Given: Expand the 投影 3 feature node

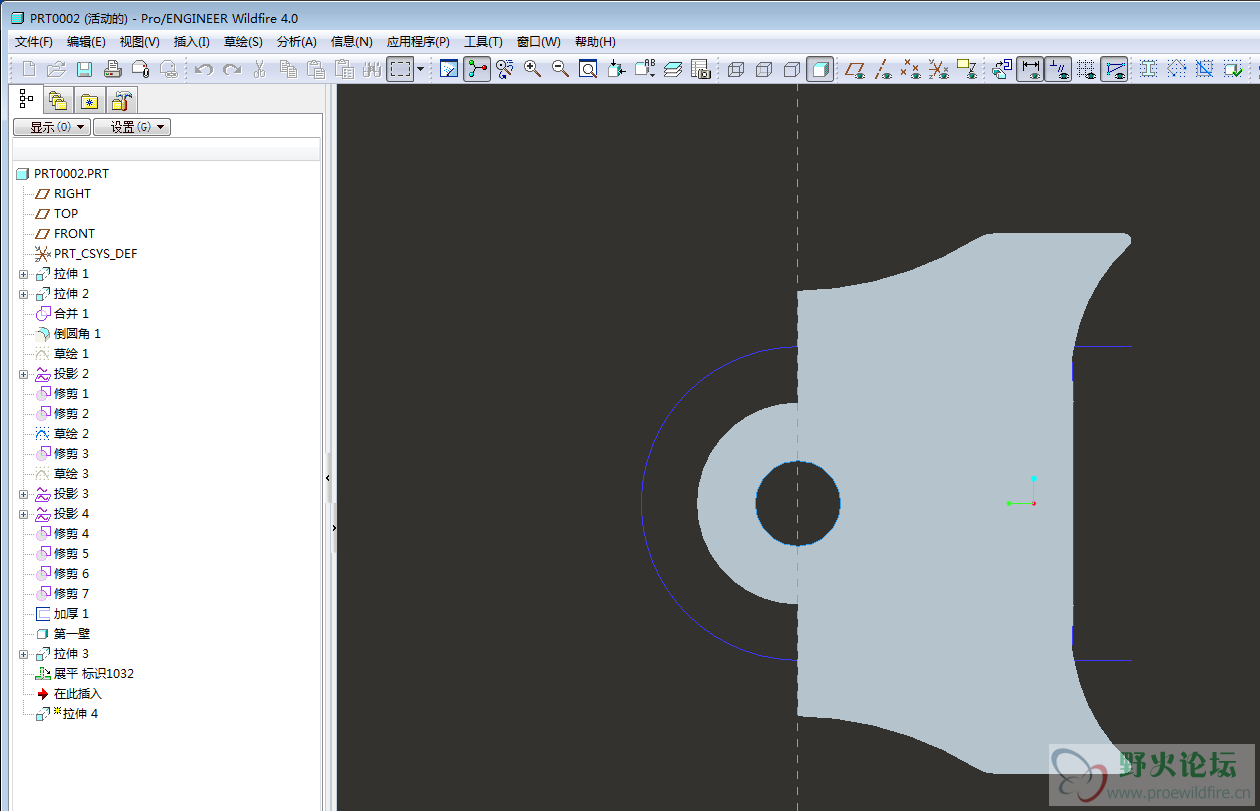Looking at the screenshot, I should [x=24, y=494].
